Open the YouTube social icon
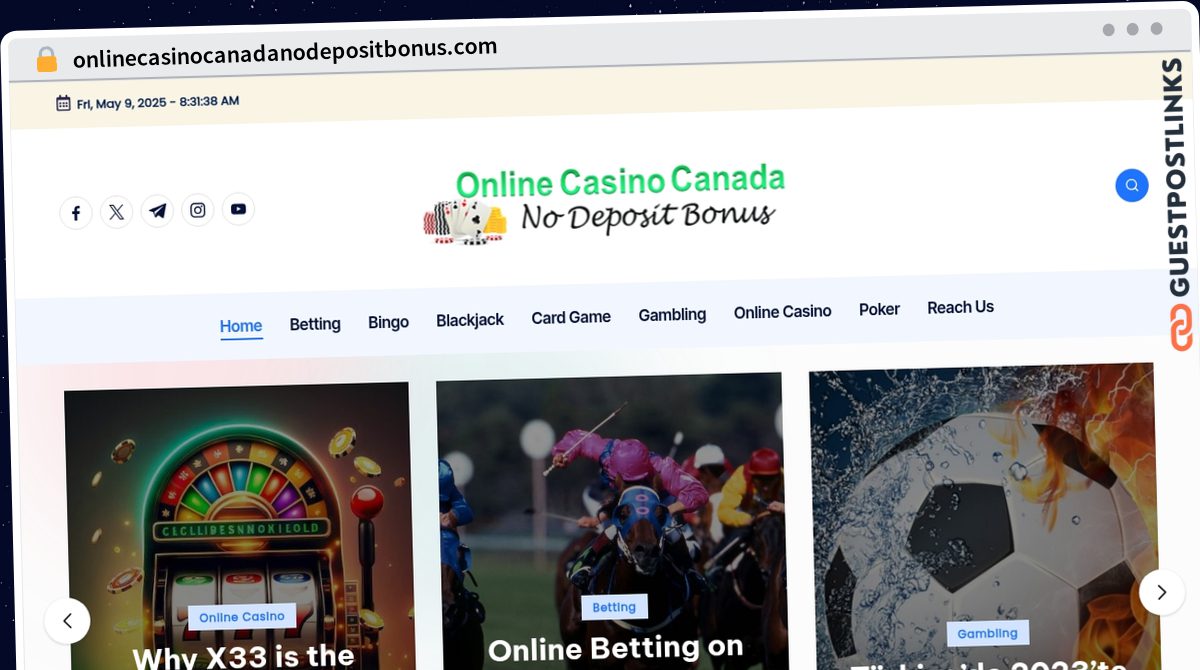Screen dimensions: 1200x670 [238, 209]
